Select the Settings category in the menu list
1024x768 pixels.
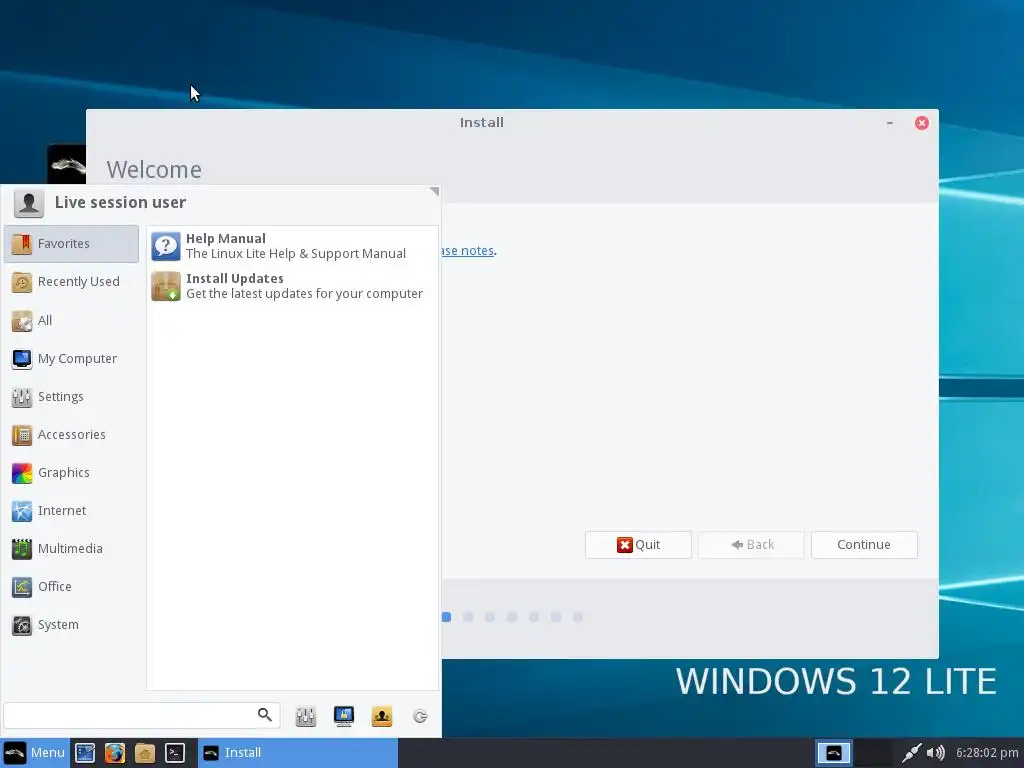[71, 396]
